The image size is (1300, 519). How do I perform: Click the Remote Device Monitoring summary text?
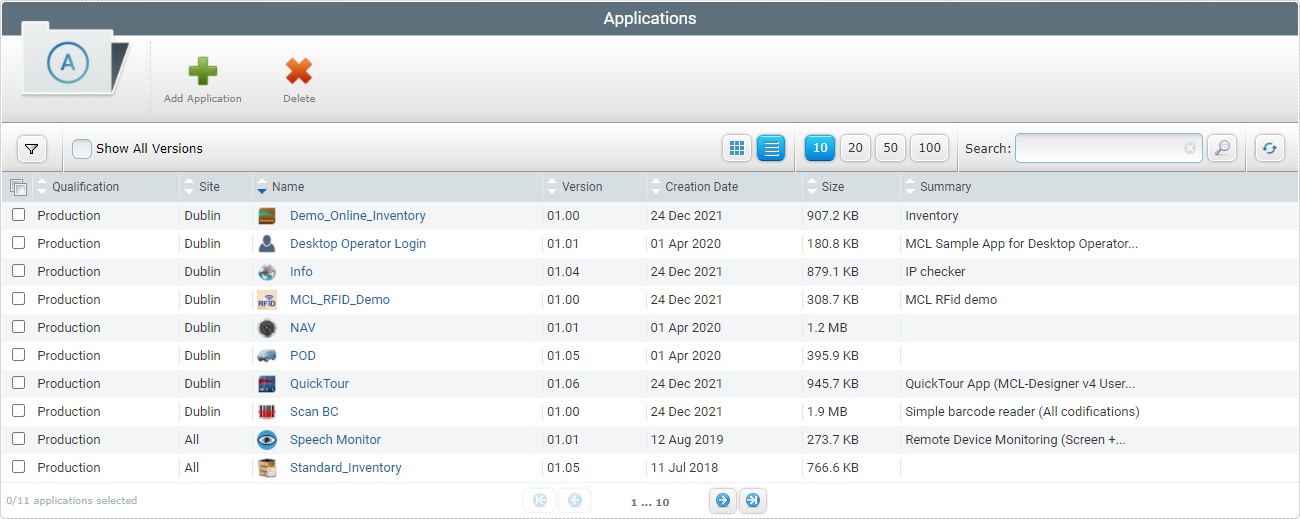(x=1015, y=440)
